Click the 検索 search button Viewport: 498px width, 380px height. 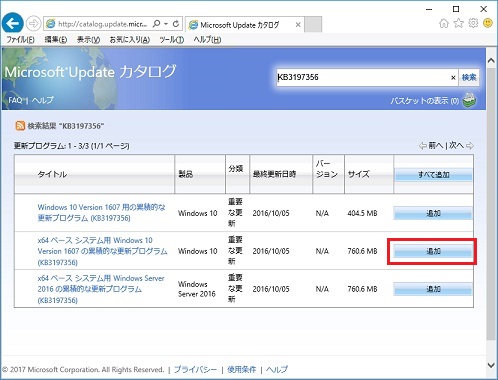[x=469, y=77]
